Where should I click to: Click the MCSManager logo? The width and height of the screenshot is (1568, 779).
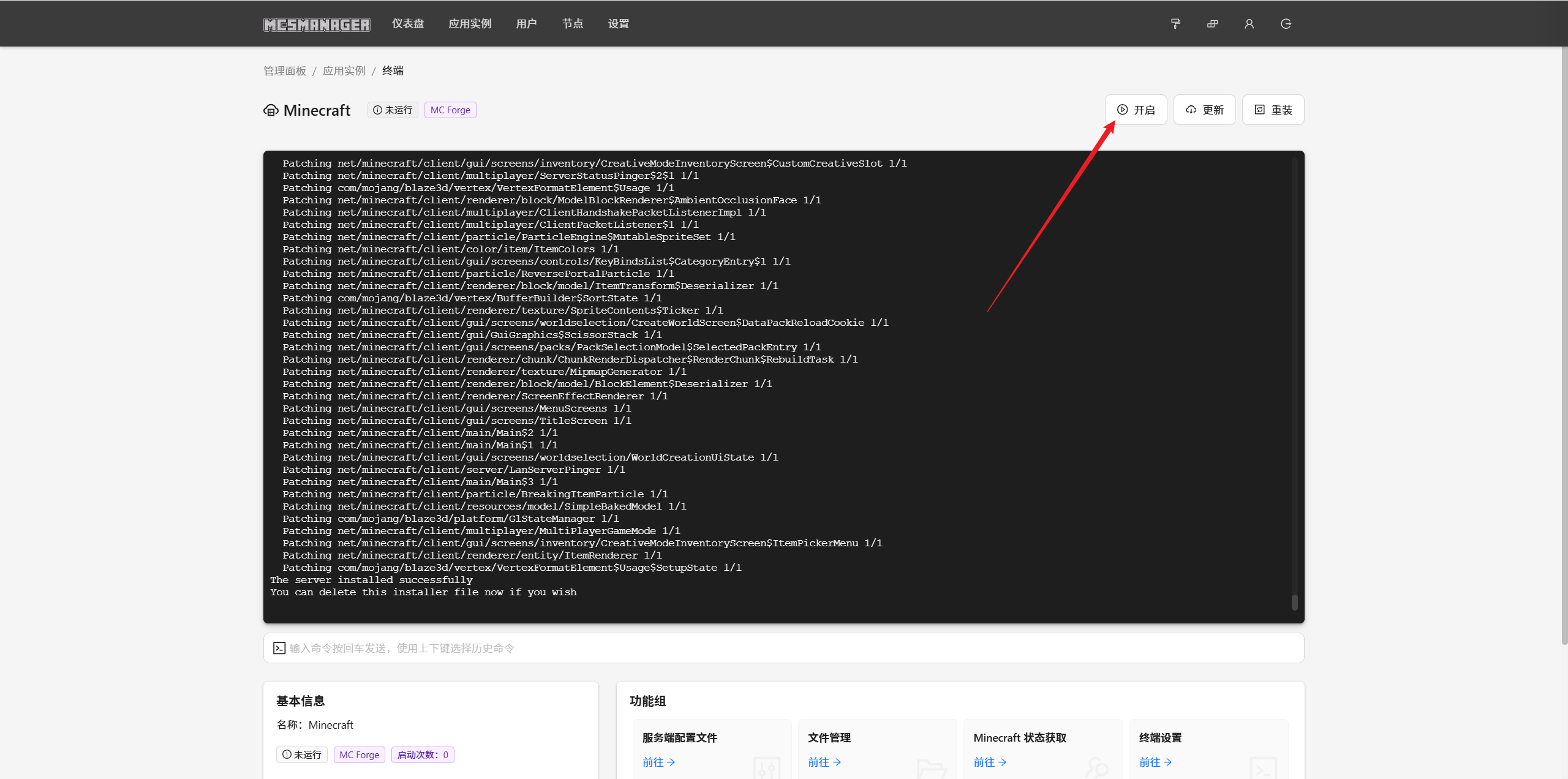(x=317, y=24)
